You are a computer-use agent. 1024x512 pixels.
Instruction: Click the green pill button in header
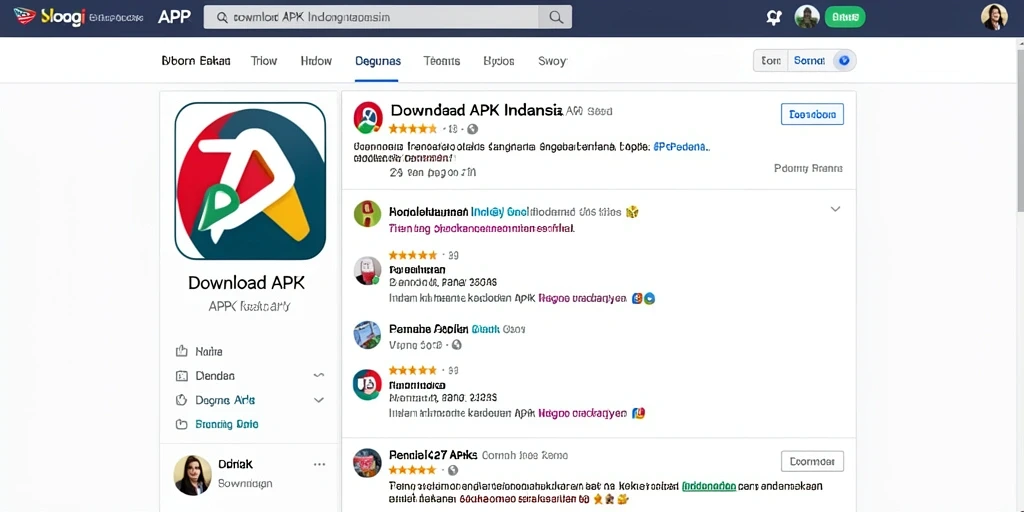[x=845, y=18]
